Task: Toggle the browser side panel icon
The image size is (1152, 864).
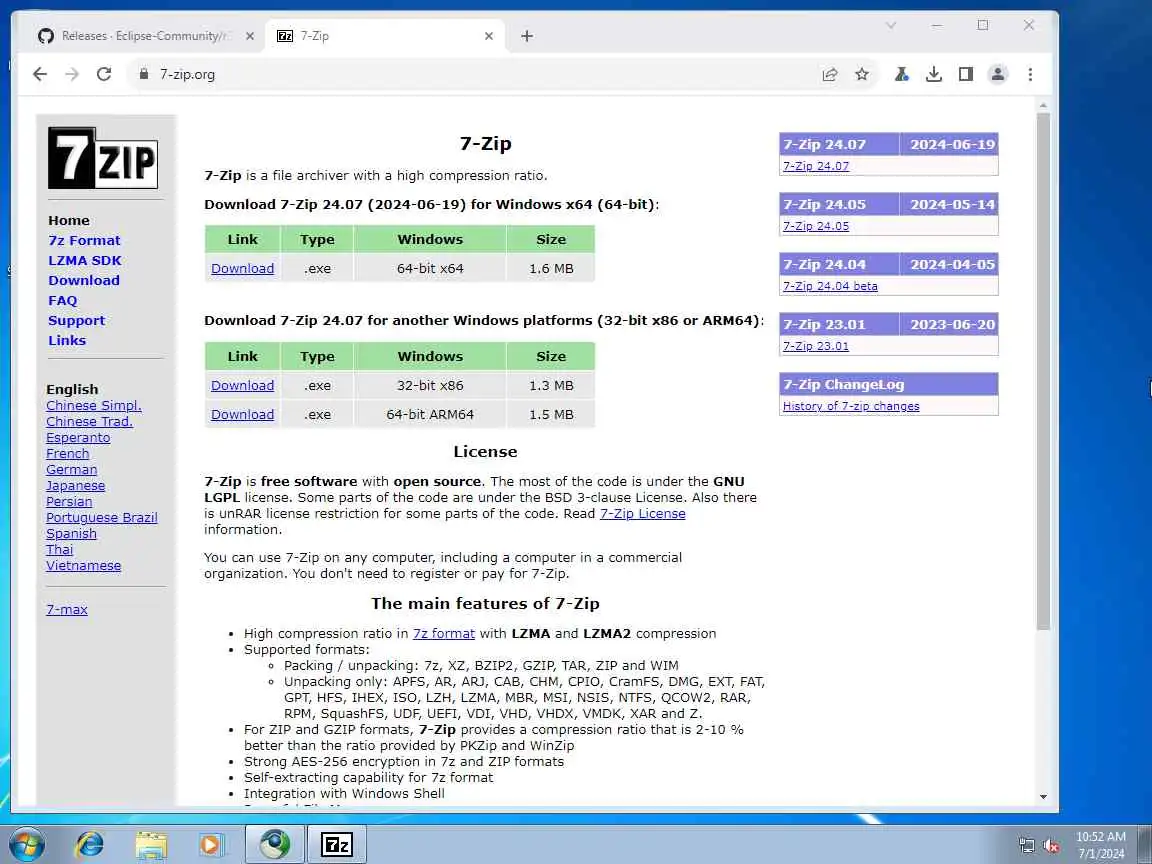Action: click(966, 74)
